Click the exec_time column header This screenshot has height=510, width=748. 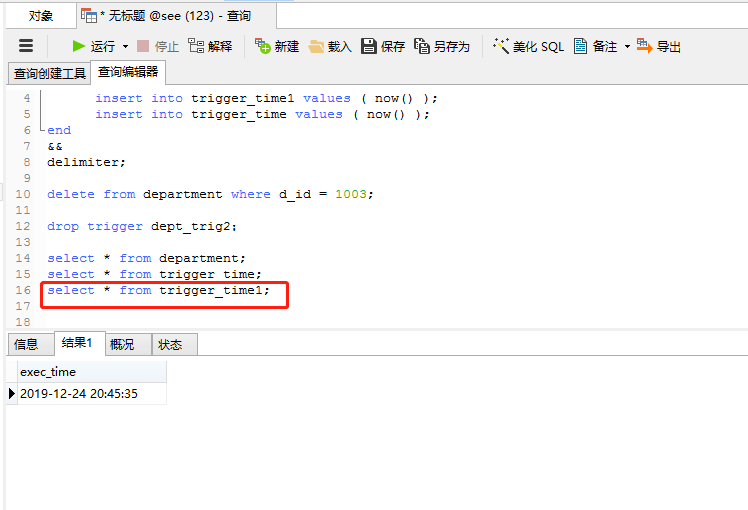92,372
